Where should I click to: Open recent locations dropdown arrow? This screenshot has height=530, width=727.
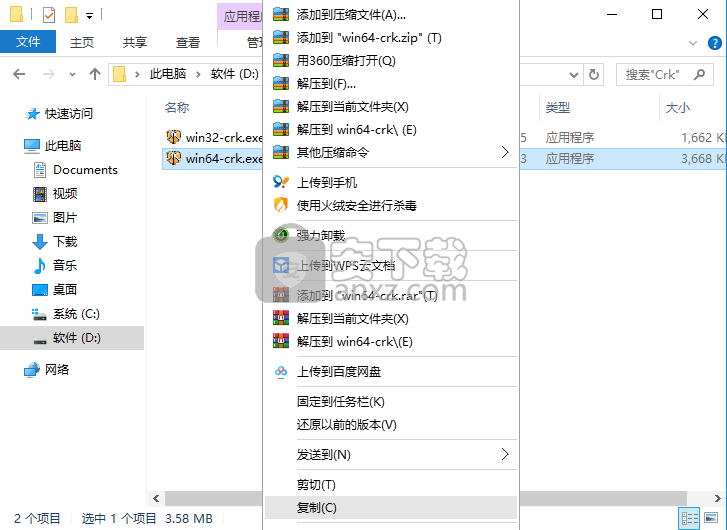[72, 74]
